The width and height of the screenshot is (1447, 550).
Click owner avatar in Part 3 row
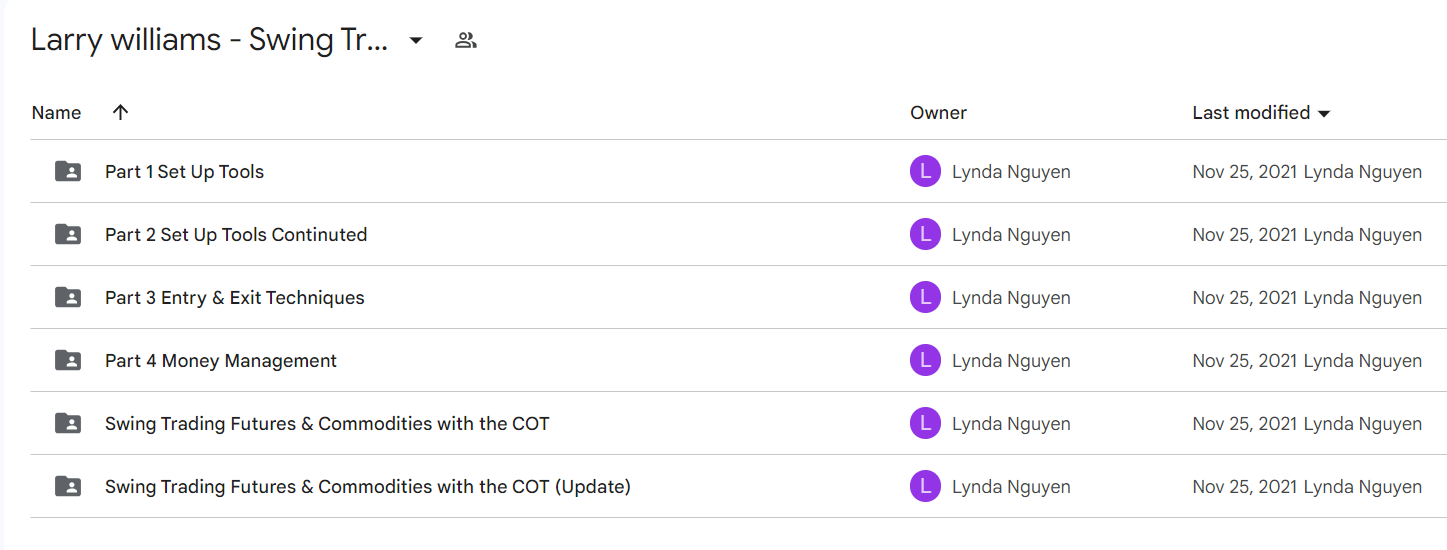[925, 298]
